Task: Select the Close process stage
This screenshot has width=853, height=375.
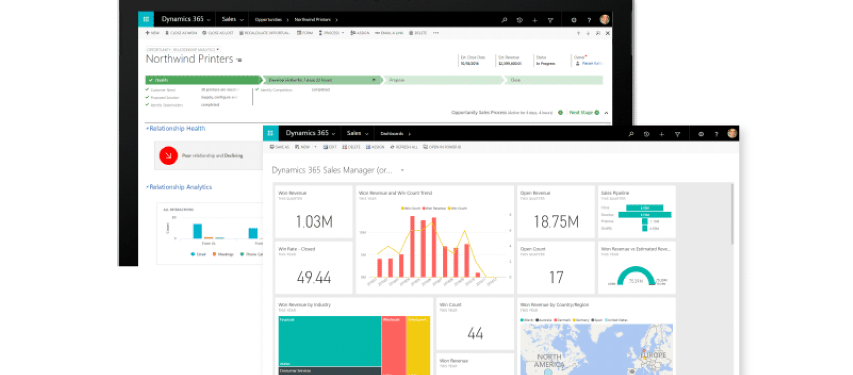Action: pos(554,80)
